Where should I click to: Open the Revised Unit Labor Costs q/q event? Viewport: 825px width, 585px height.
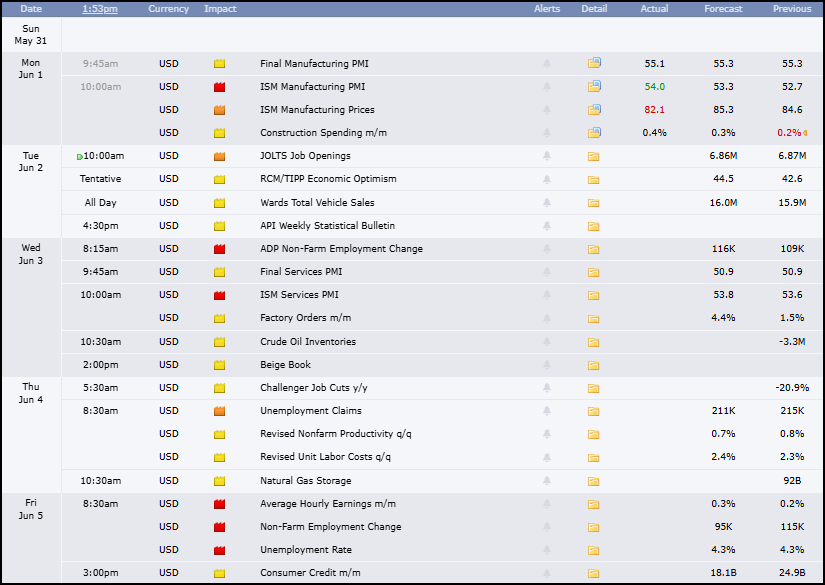click(x=325, y=457)
